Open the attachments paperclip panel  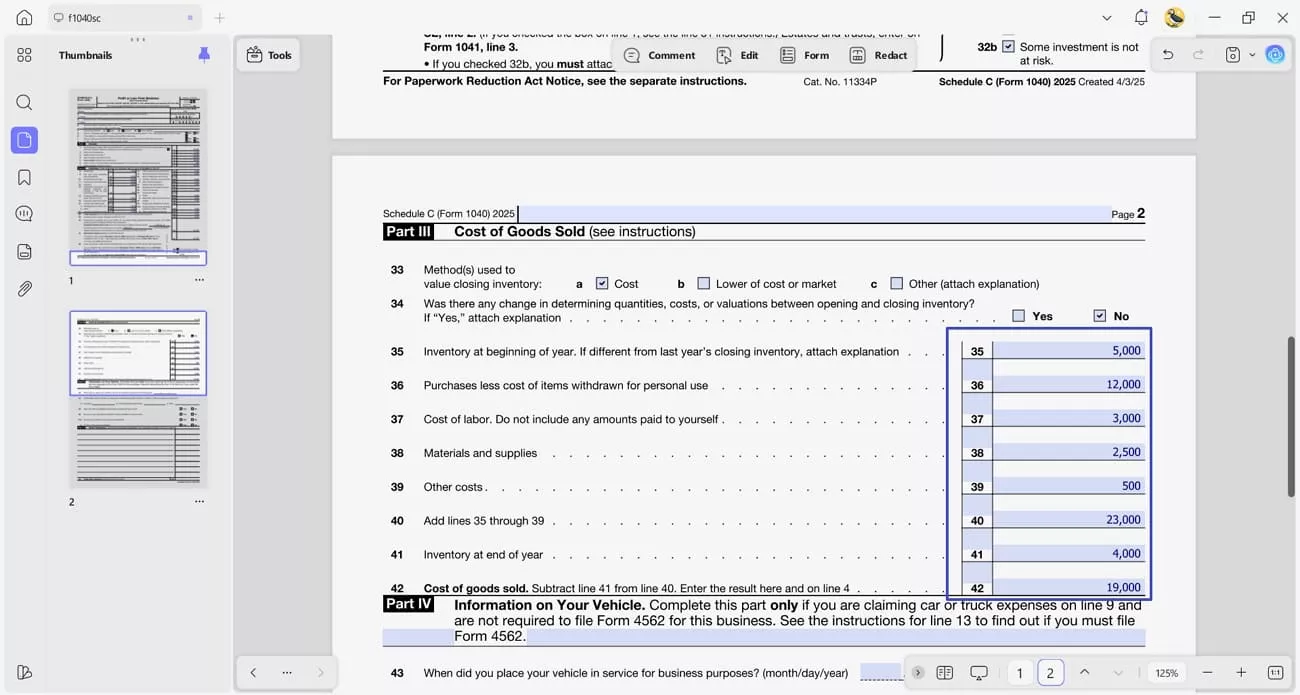pyautogui.click(x=24, y=289)
